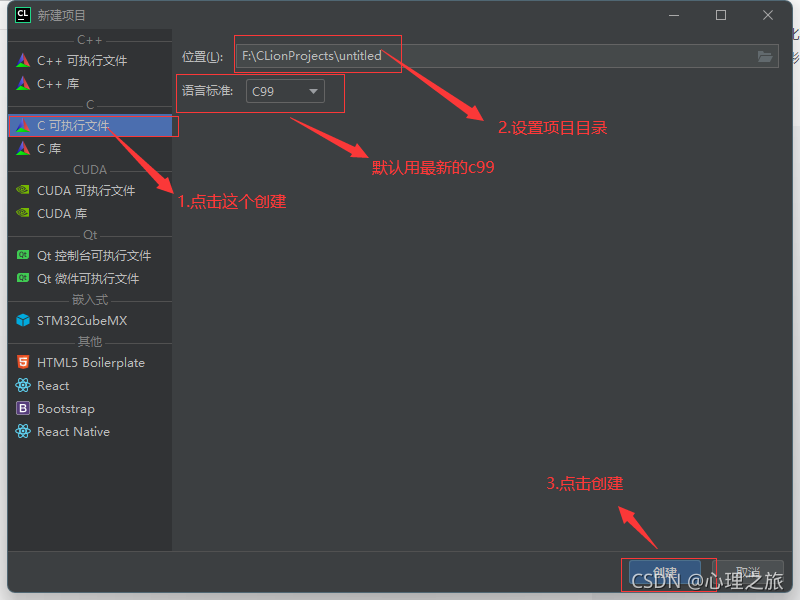Screen dimensions: 800x600
Task: Click the React atom icon beside React
Action: tap(23, 385)
